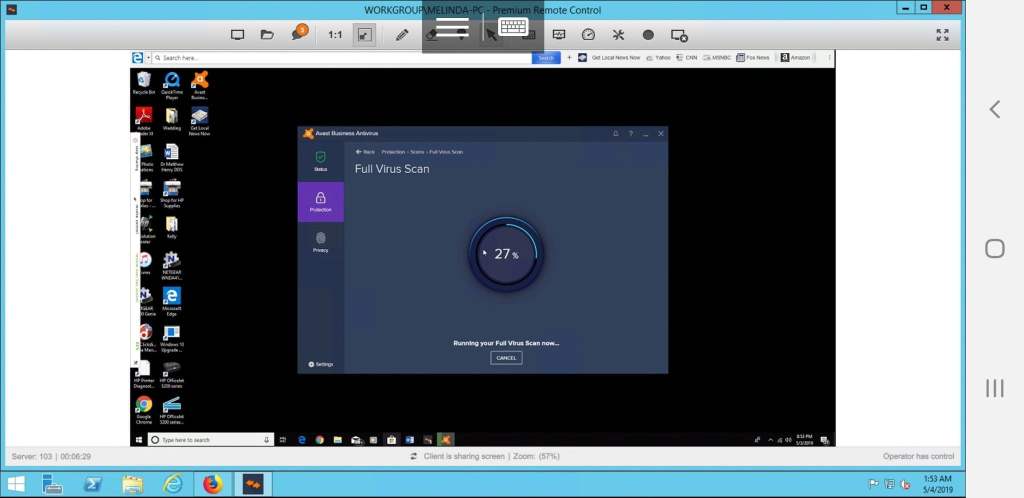Viewport: 1024px width, 498px height.
Task: Open Task View on the remote taskbar
Action: coord(283,440)
